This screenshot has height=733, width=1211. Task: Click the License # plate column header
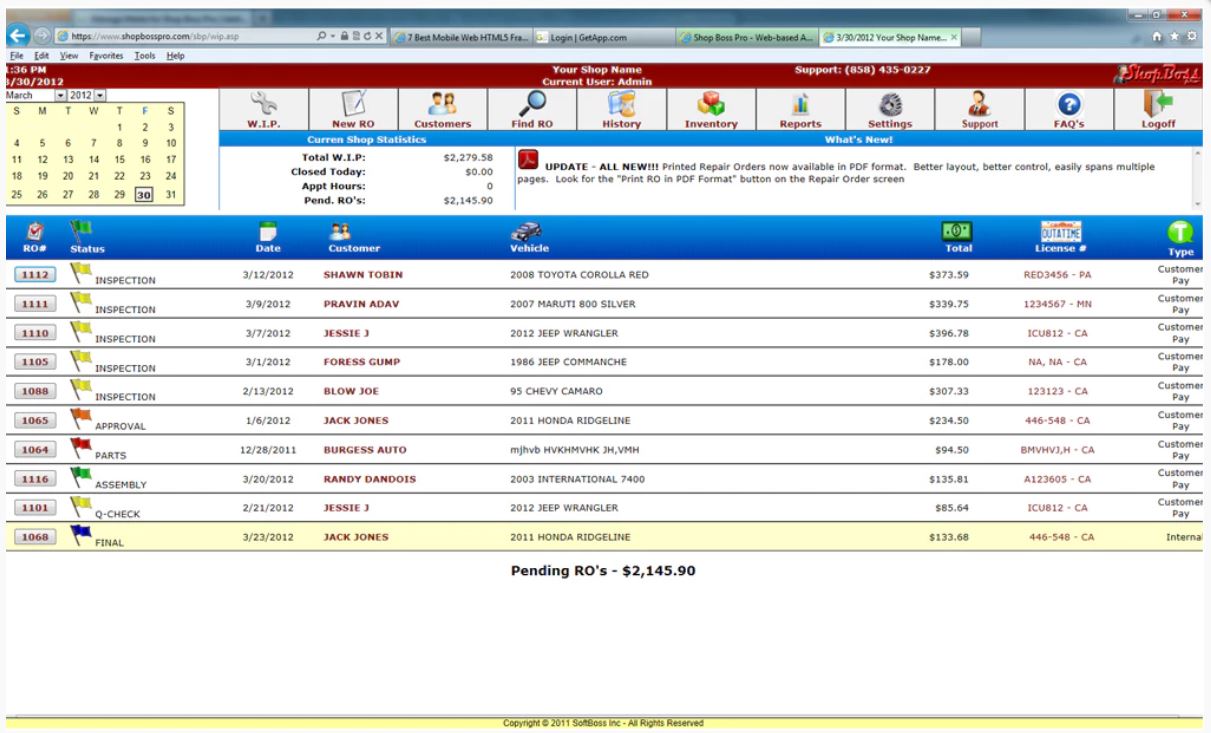tap(1062, 231)
